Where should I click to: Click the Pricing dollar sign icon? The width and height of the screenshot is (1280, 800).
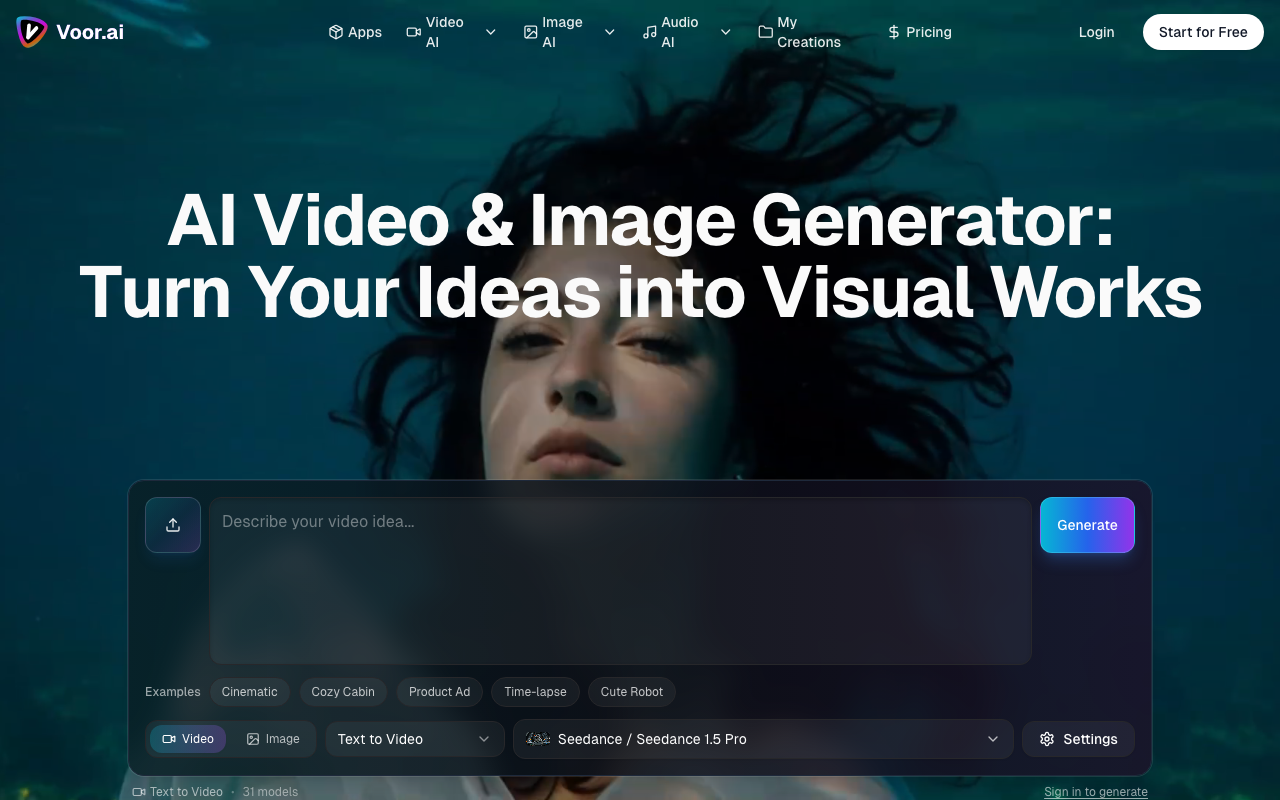click(x=893, y=32)
